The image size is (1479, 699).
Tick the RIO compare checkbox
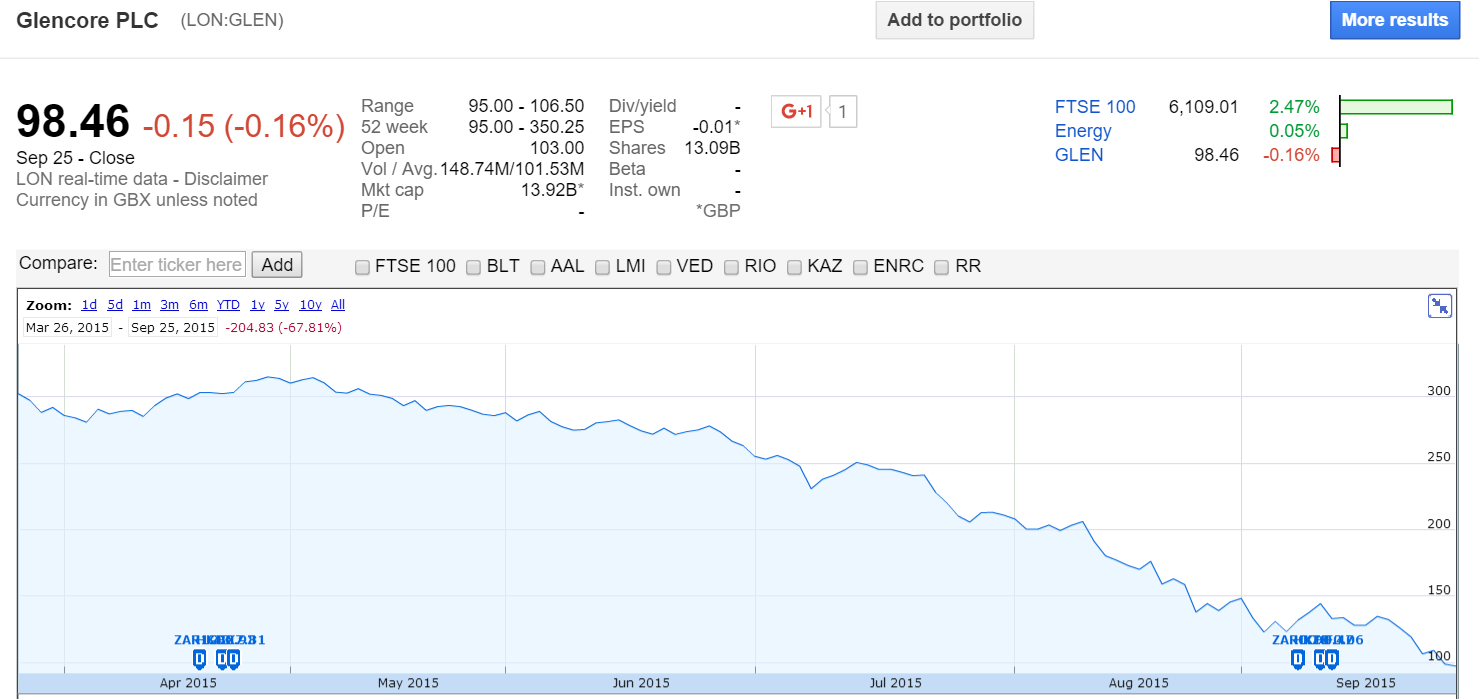[x=732, y=267]
